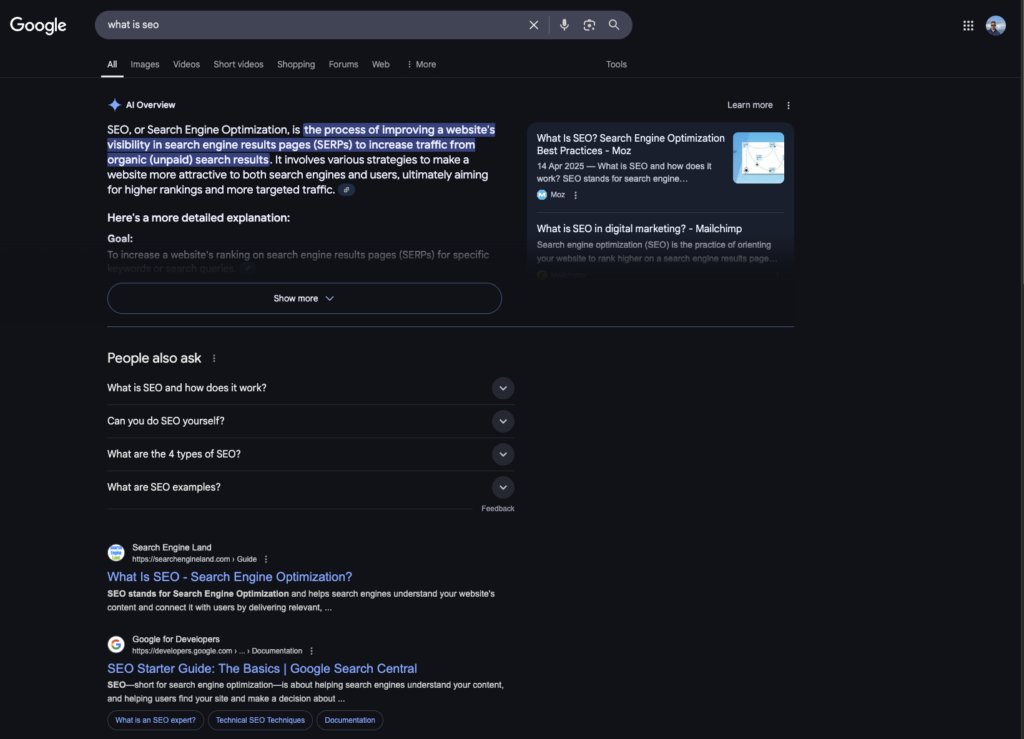1024x739 pixels.
Task: Open the Google account profile avatar
Action: coord(996,25)
